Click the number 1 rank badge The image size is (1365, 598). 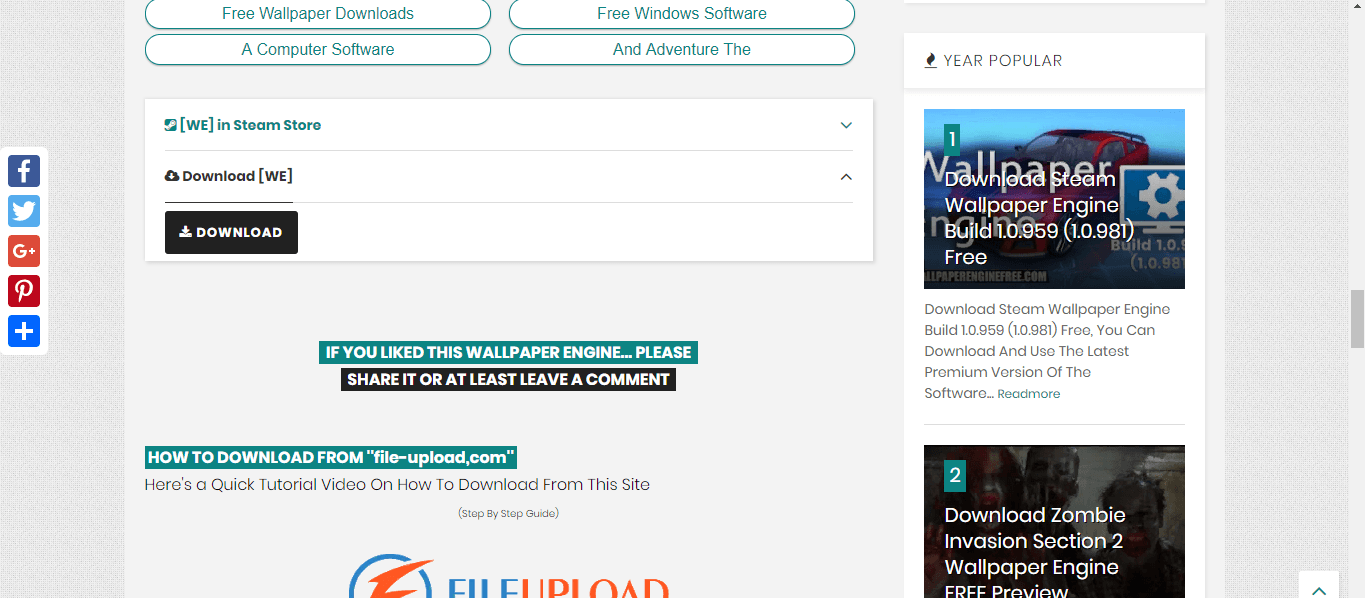[x=952, y=139]
